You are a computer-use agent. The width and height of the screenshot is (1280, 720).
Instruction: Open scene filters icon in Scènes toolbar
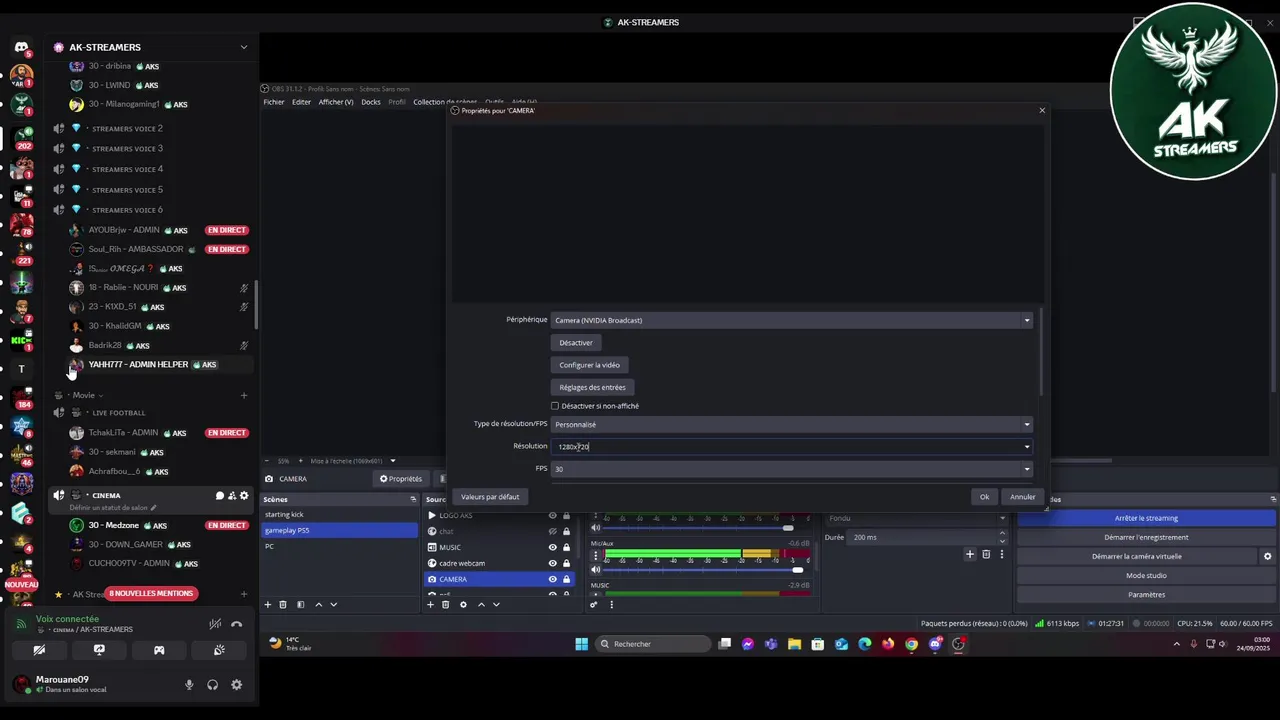pos(300,604)
